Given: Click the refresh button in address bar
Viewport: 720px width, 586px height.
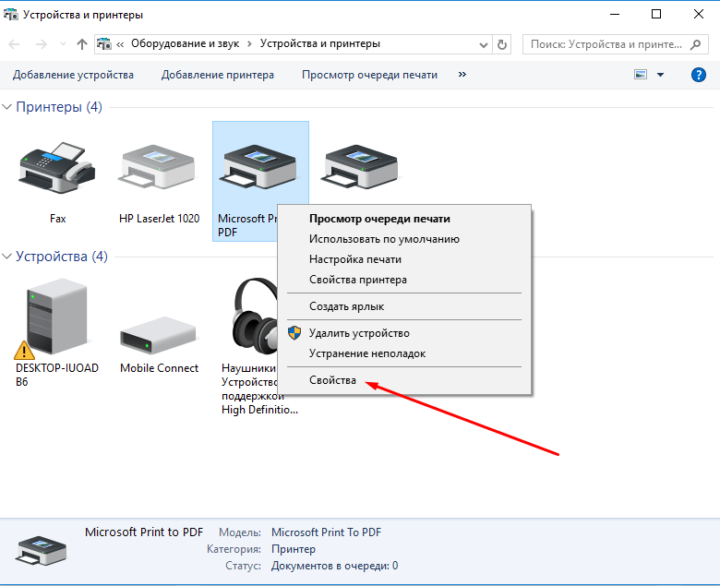Looking at the screenshot, I should click(502, 44).
